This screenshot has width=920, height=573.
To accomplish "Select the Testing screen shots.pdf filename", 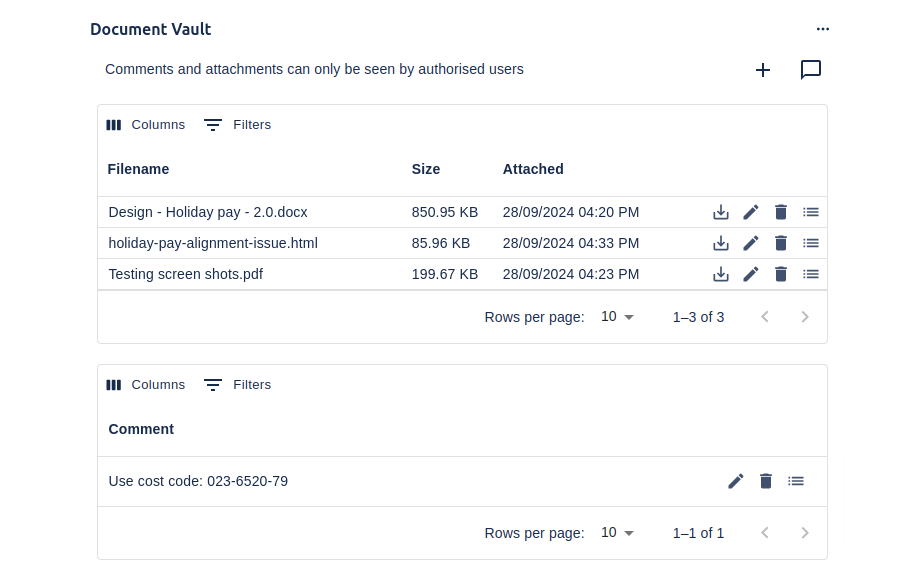I will click(185, 274).
